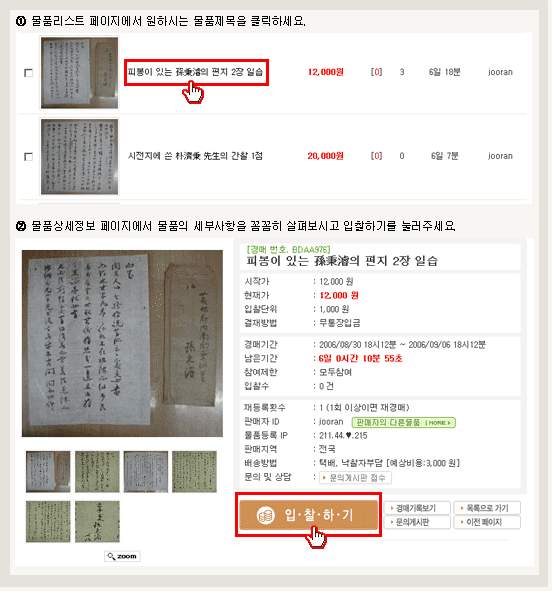Click 목록으로 가기 button

[x=487, y=508]
